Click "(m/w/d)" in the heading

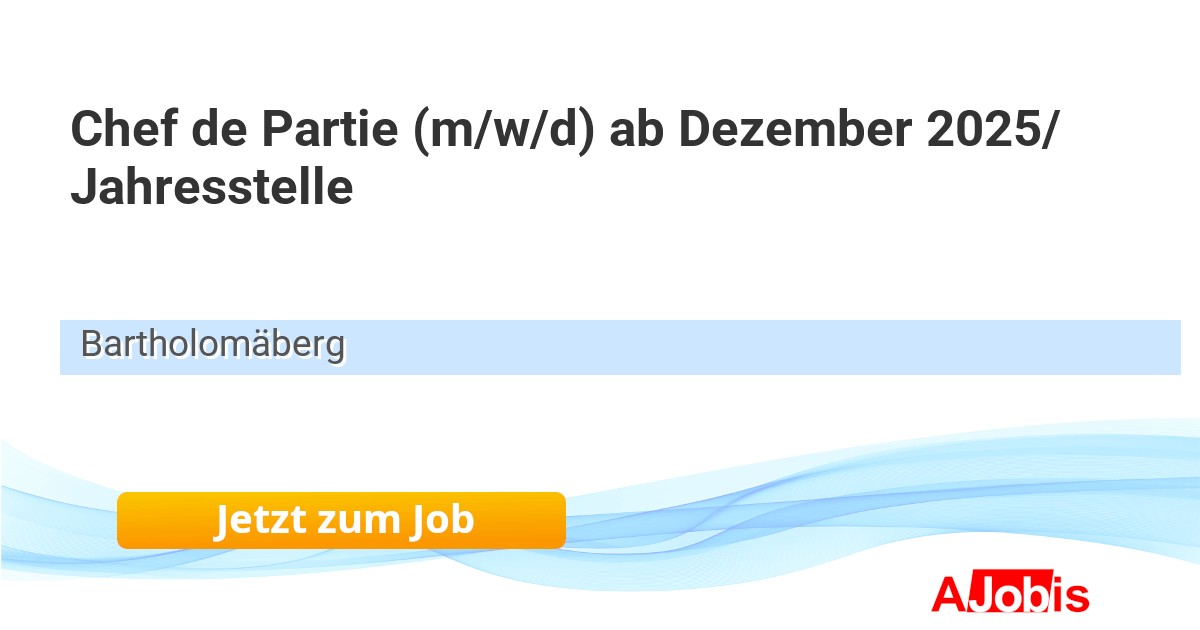[496, 131]
